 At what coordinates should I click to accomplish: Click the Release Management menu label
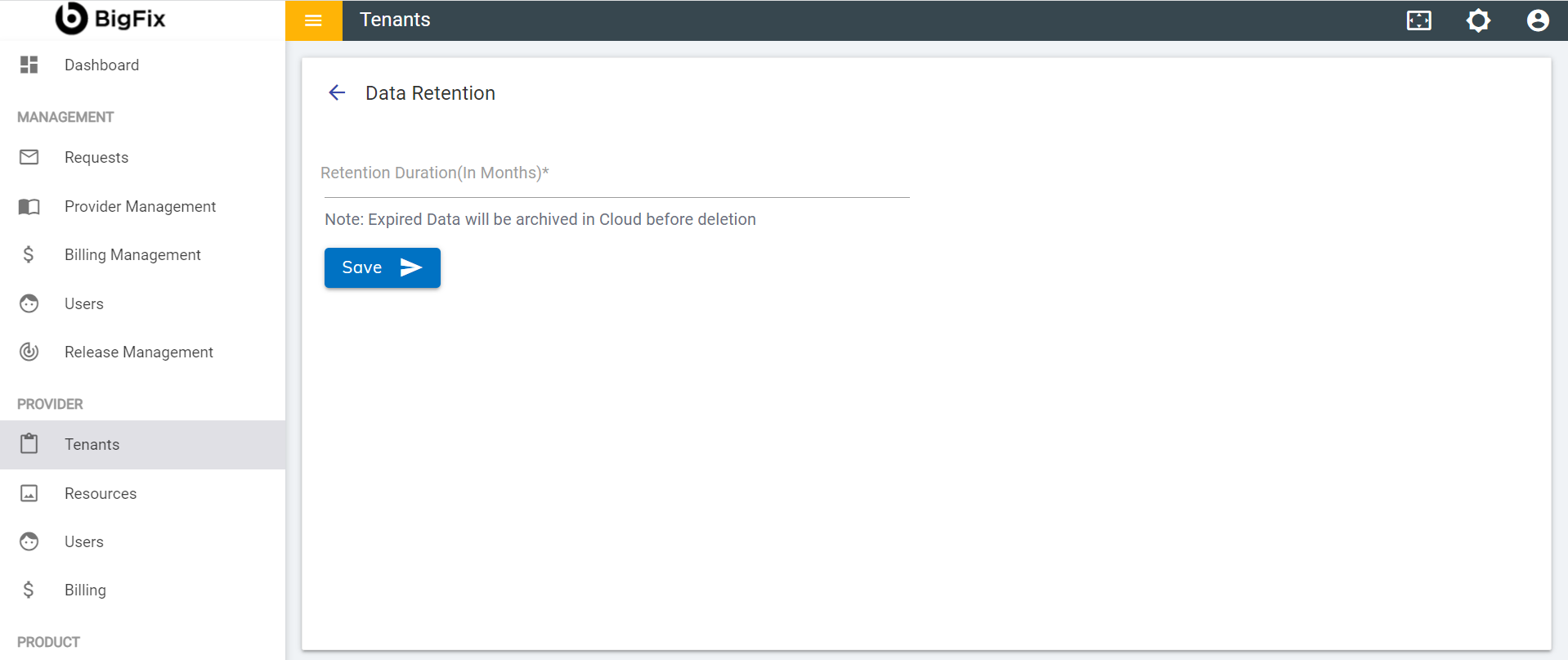[x=139, y=352]
